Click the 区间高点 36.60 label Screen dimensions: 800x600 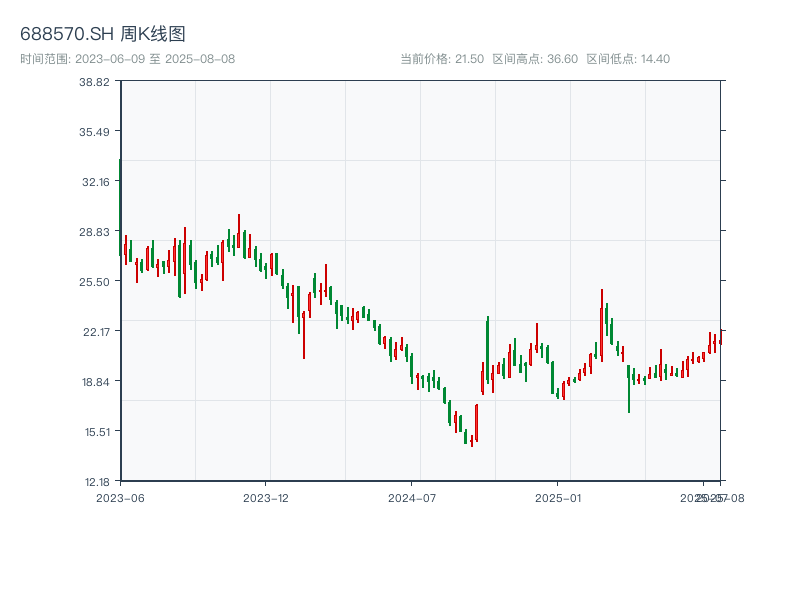[535, 59]
